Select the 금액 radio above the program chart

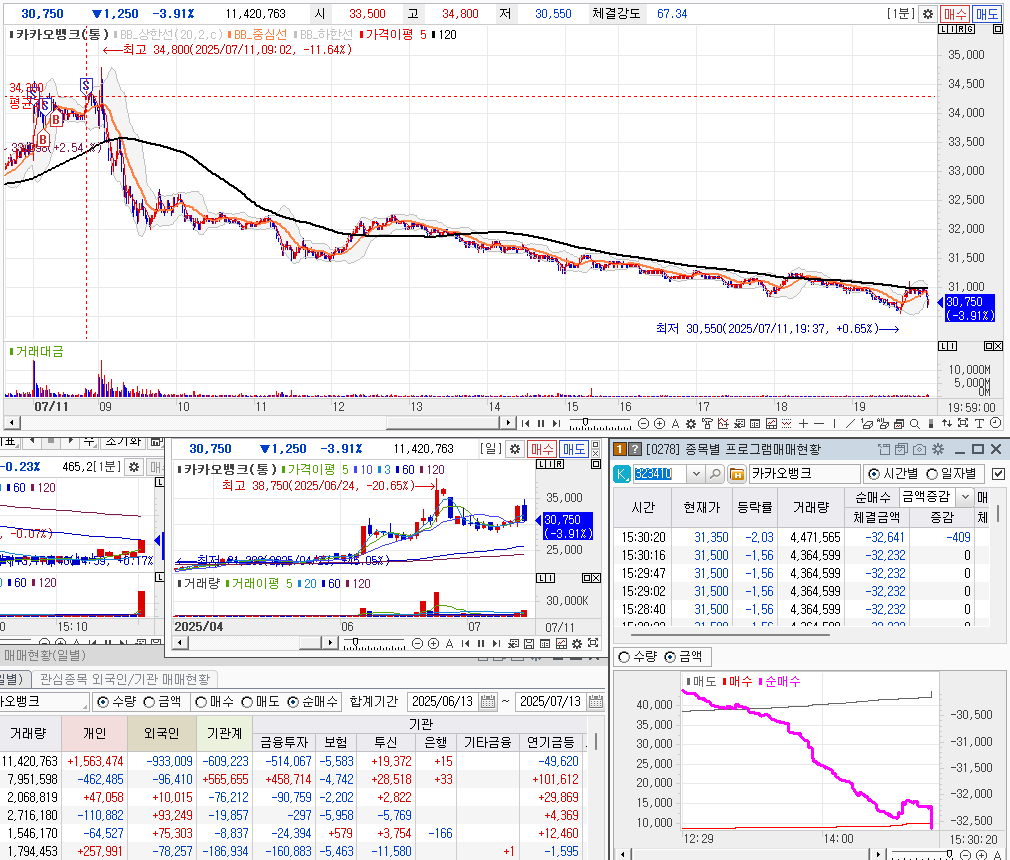[670, 657]
